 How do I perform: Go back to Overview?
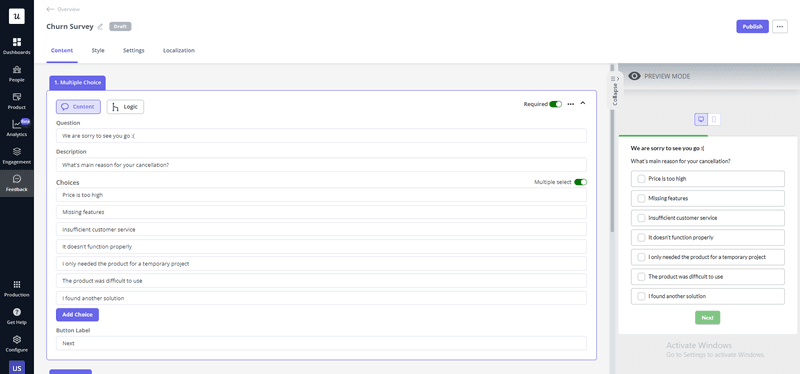(63, 9)
